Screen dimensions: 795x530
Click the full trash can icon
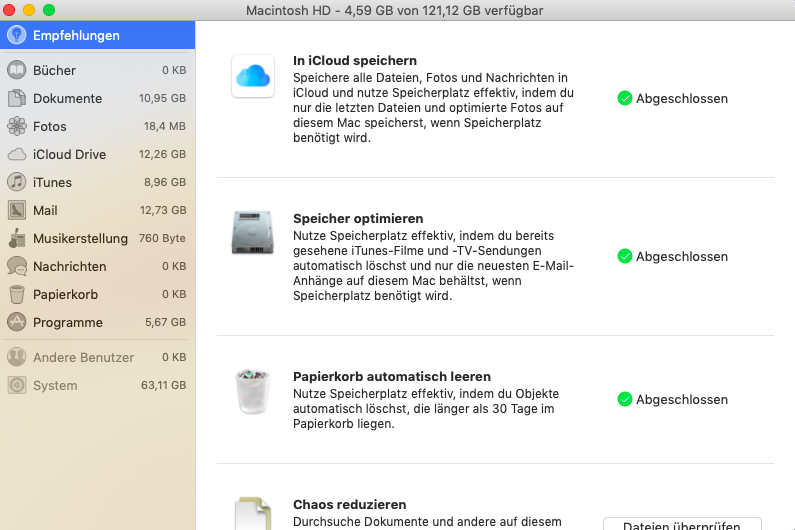click(x=253, y=392)
